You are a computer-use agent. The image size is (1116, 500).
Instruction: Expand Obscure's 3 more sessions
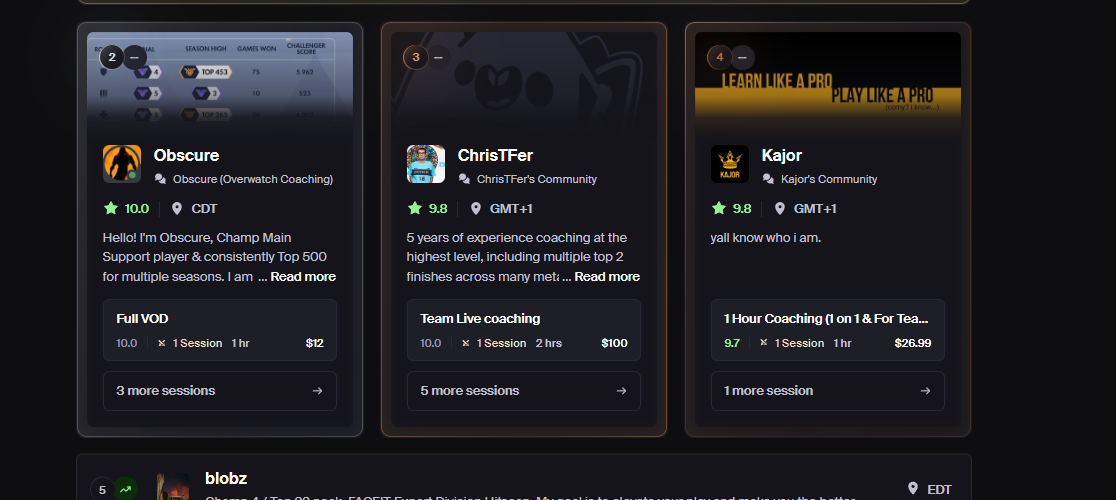pyautogui.click(x=220, y=390)
